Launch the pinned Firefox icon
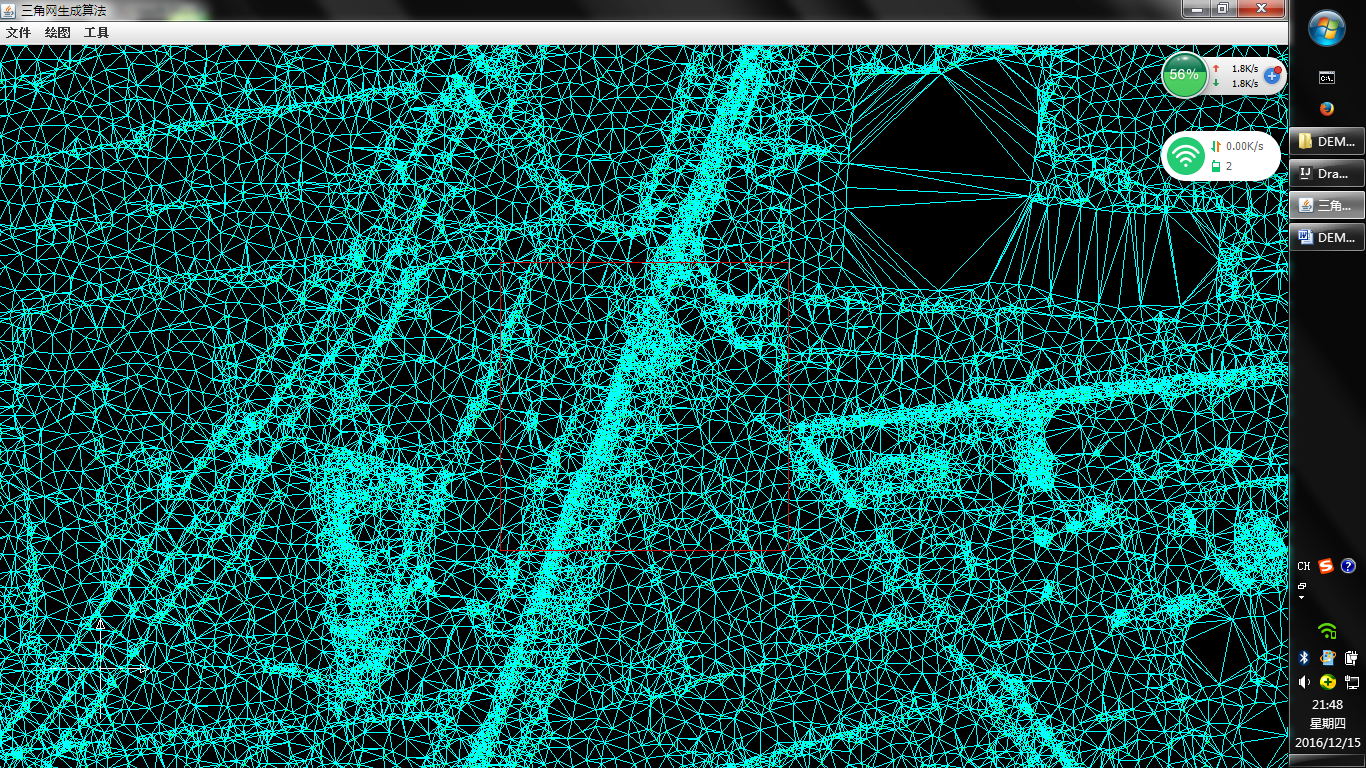This screenshot has height=768, width=1366. coord(1326,108)
